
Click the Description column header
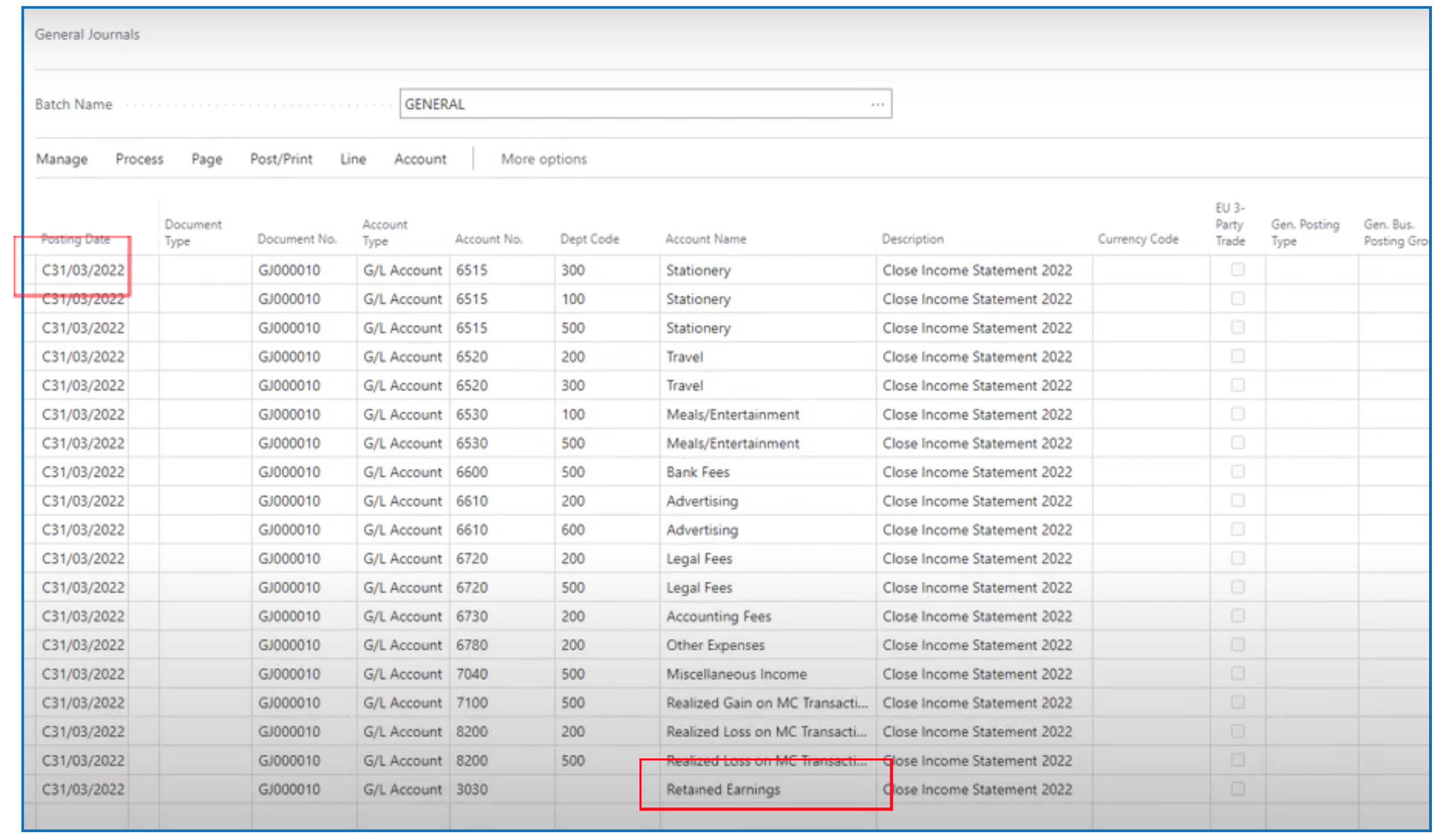(913, 239)
